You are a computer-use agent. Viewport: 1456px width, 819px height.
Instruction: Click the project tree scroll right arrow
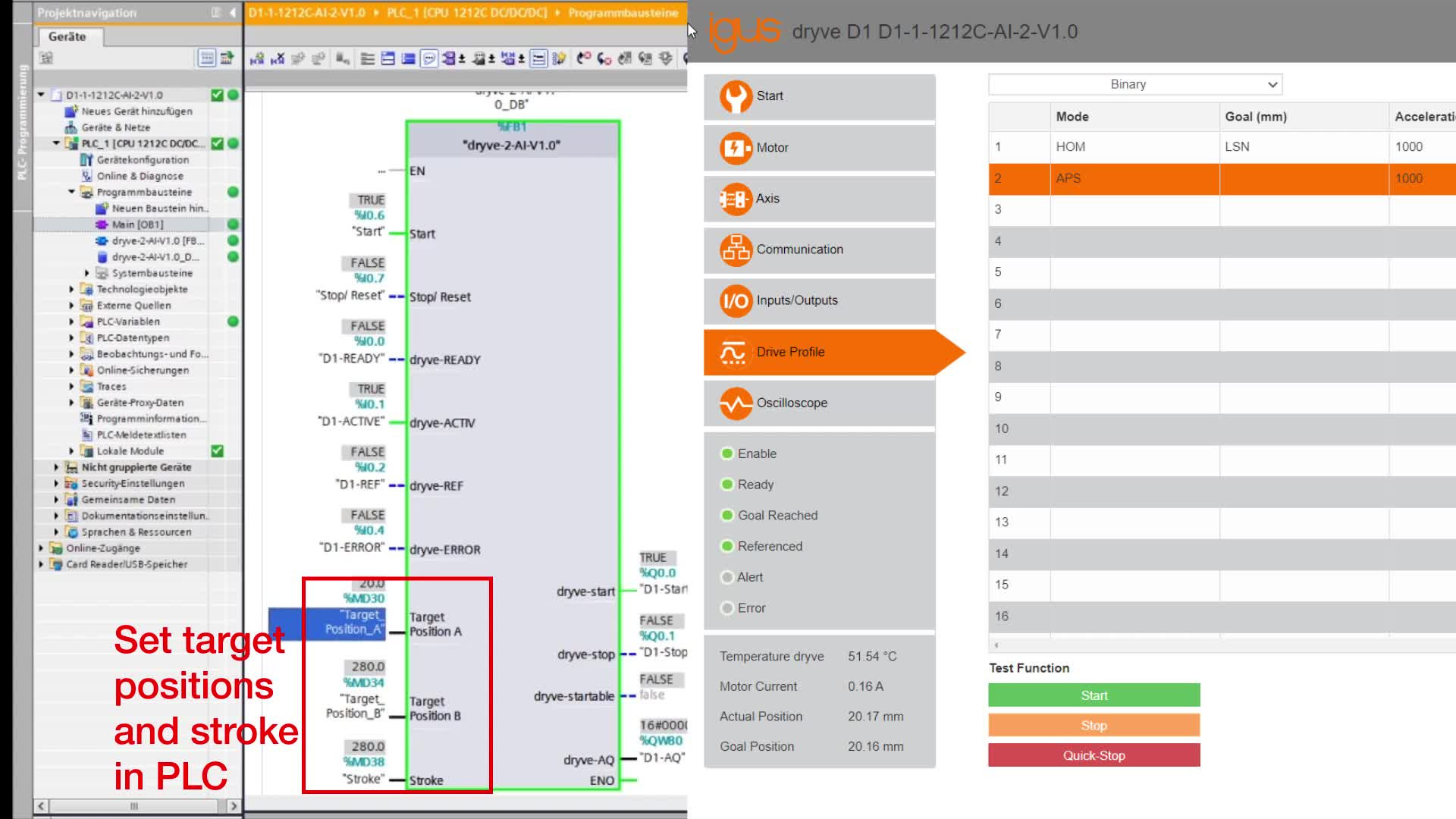(234, 806)
